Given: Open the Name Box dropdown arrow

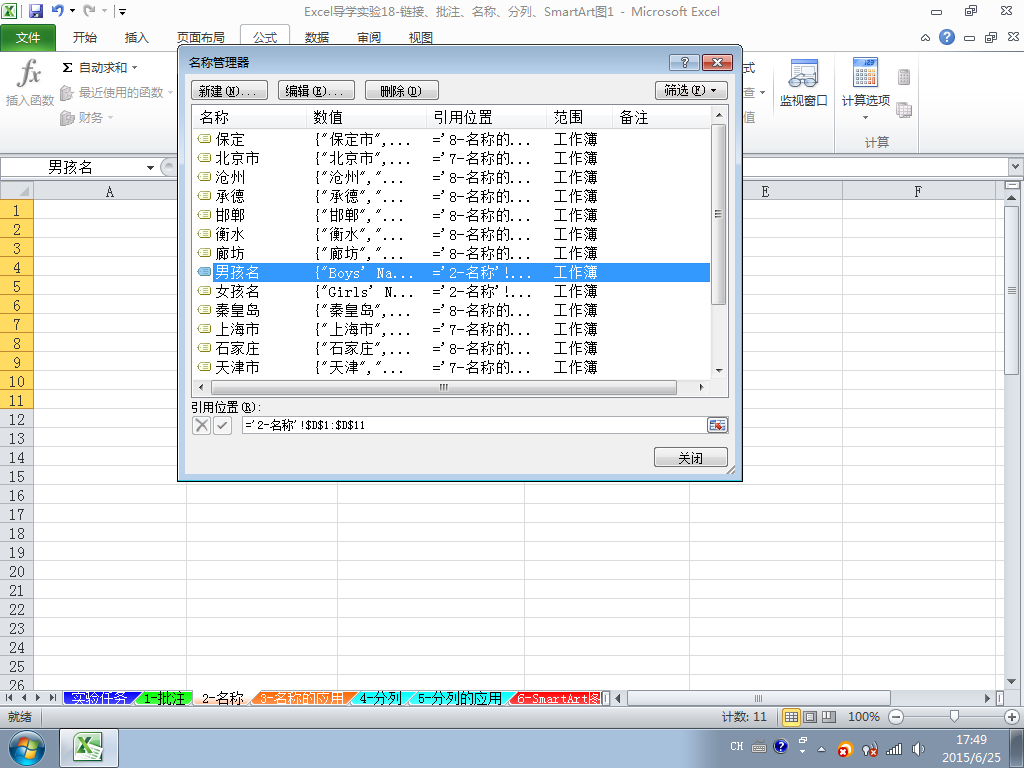Looking at the screenshot, I should (150, 168).
